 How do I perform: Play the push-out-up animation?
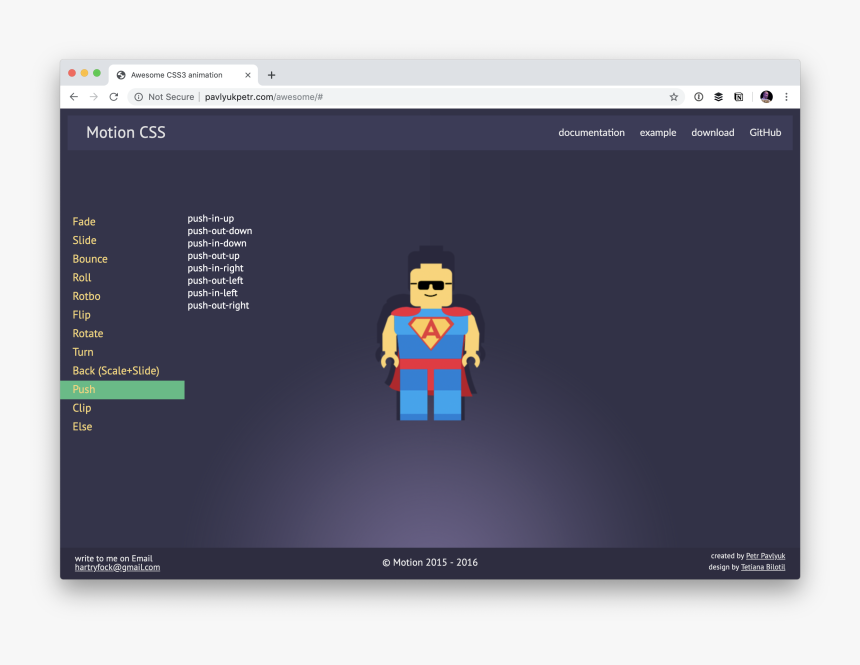coord(213,256)
